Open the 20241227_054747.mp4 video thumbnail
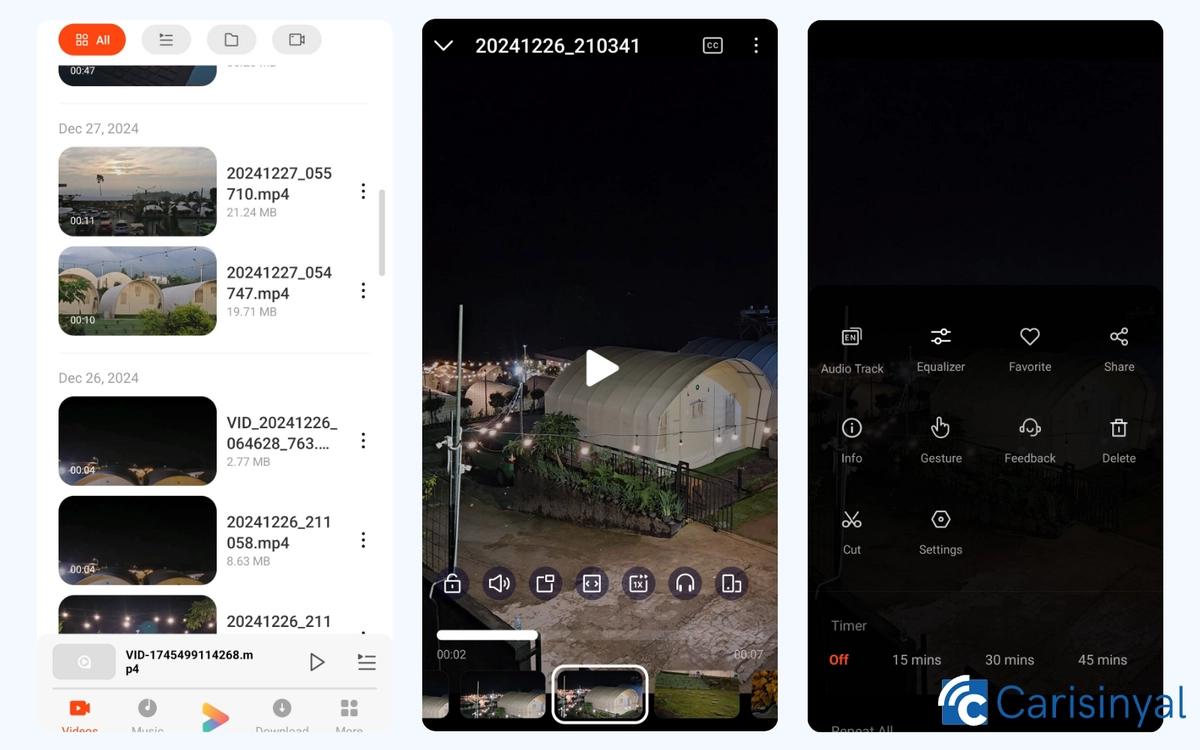The height and width of the screenshot is (750, 1200). (138, 291)
